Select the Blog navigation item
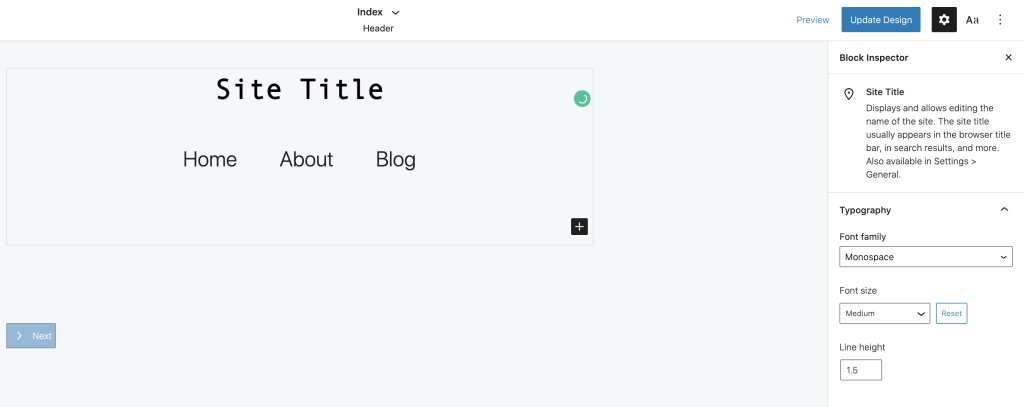This screenshot has width=1024, height=407. (x=396, y=159)
